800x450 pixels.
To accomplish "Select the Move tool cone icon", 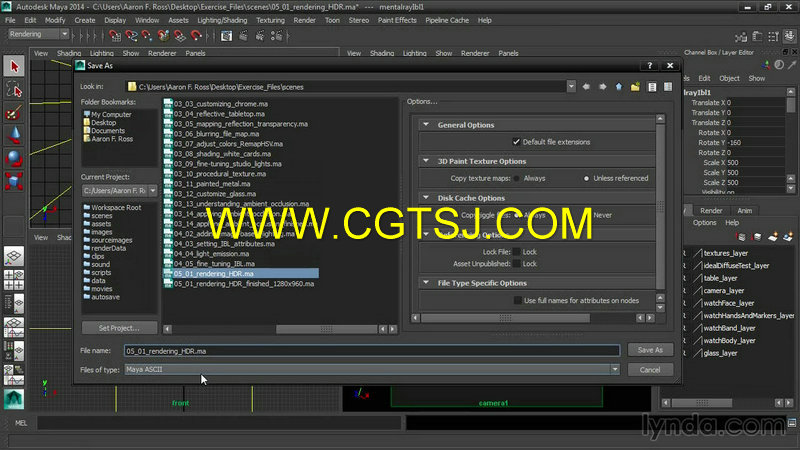I will click(x=14, y=136).
